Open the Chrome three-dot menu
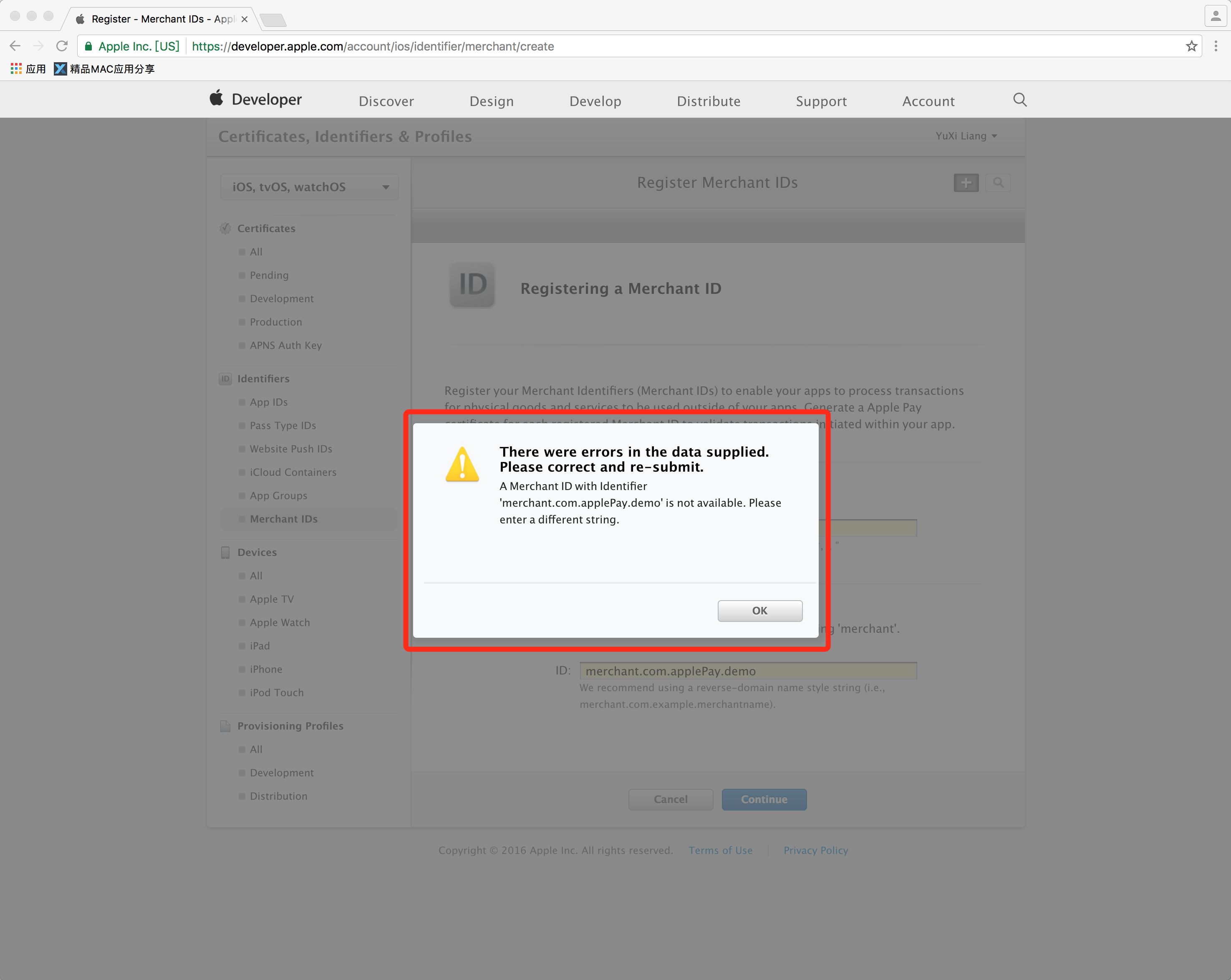The height and width of the screenshot is (980, 1231). (1216, 46)
